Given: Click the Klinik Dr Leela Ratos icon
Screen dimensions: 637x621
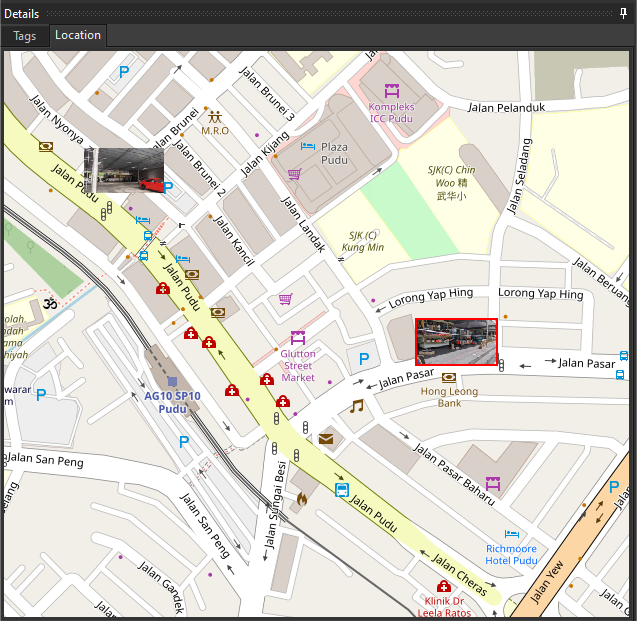Looking at the screenshot, I should (443, 586).
